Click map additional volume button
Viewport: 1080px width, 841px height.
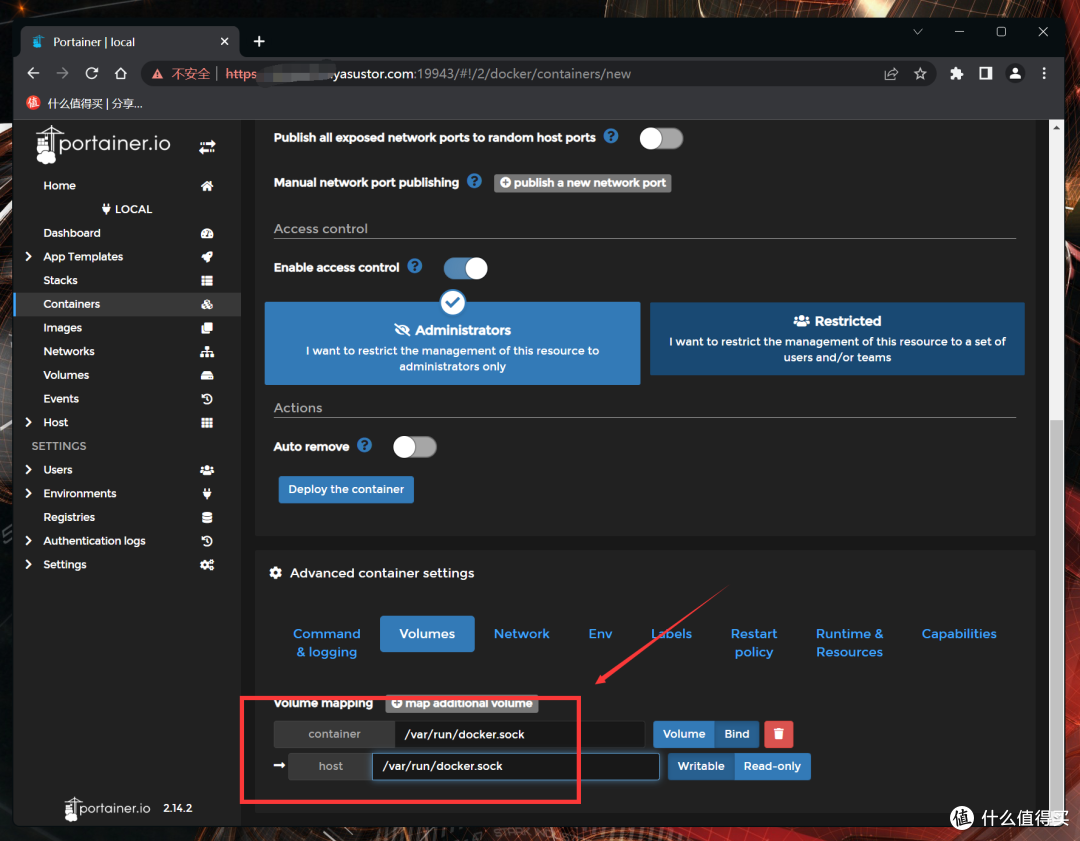[462, 703]
